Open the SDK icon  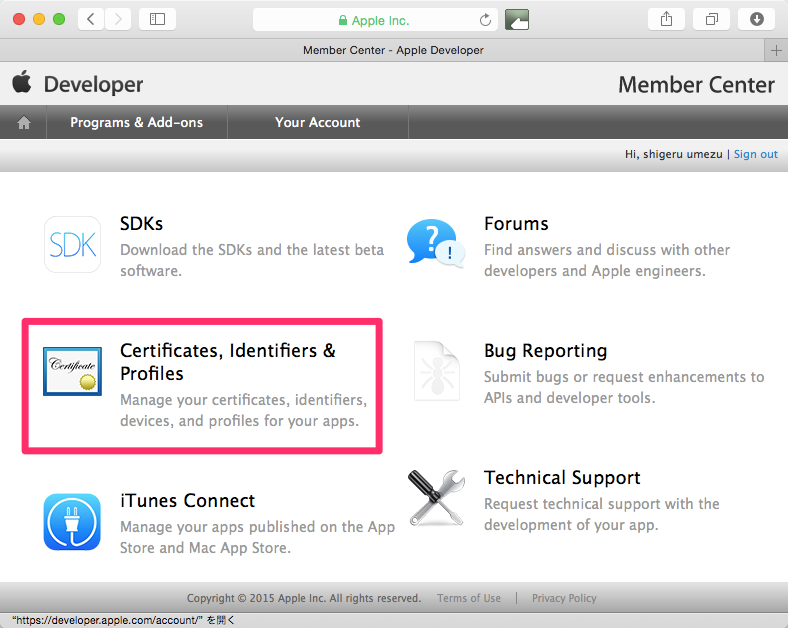click(x=72, y=245)
